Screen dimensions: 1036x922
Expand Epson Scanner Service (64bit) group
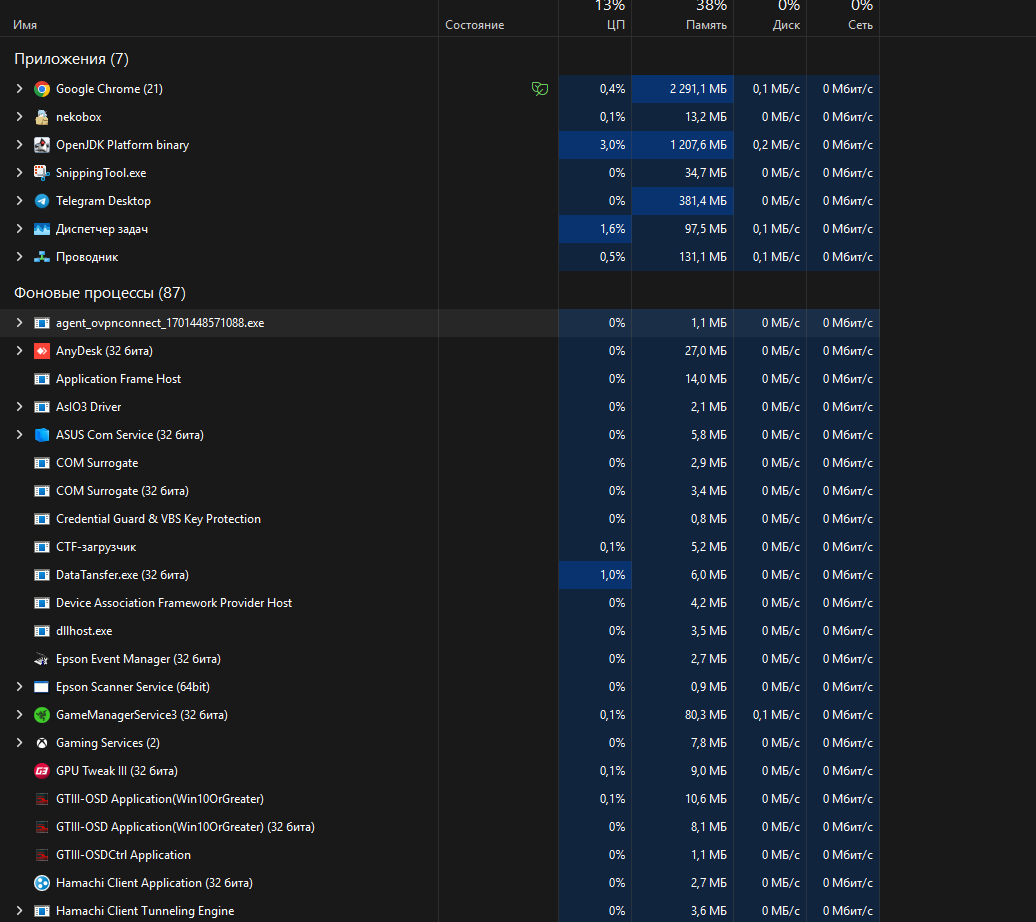pyautogui.click(x=19, y=687)
